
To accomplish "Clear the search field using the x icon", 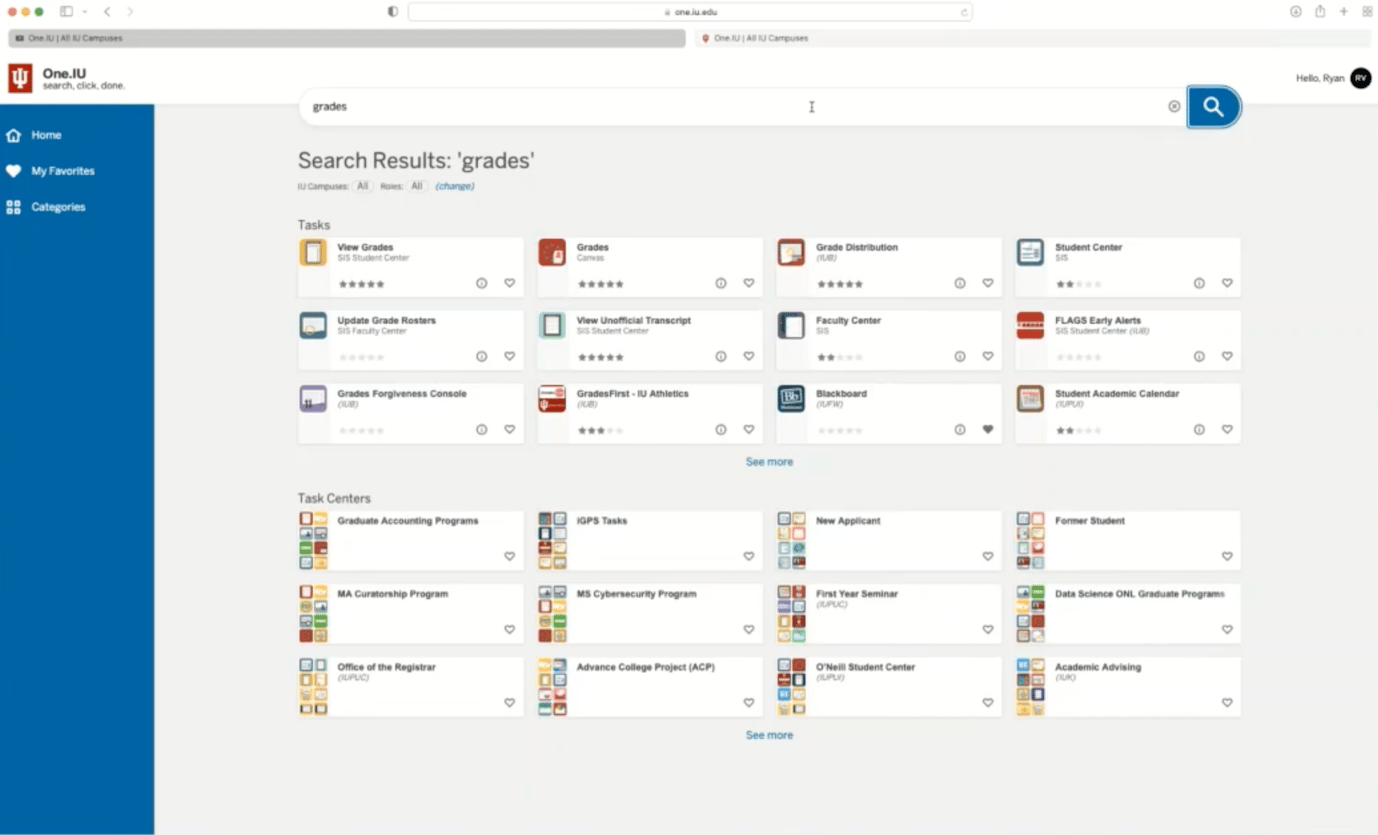I will click(1173, 106).
